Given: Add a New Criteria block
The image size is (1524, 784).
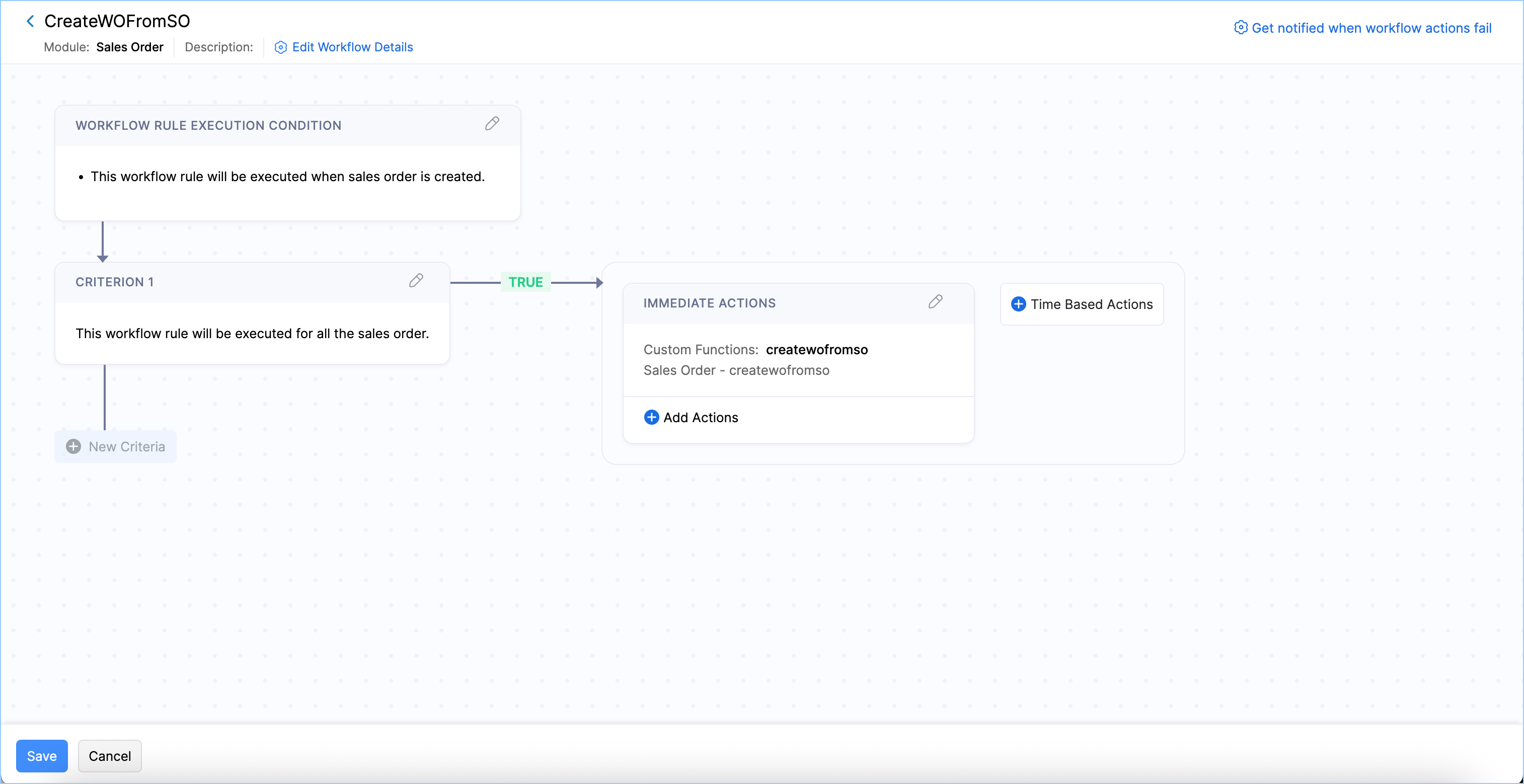Looking at the screenshot, I should [x=126, y=447].
